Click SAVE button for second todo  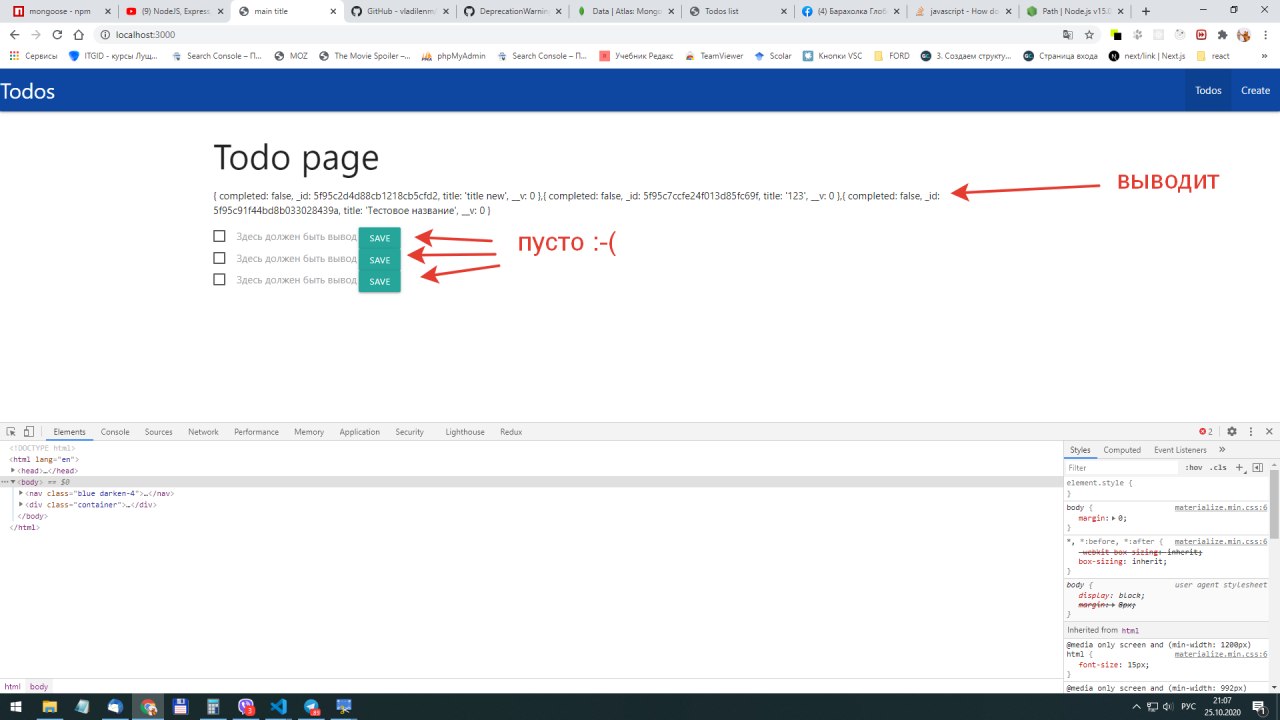(380, 260)
